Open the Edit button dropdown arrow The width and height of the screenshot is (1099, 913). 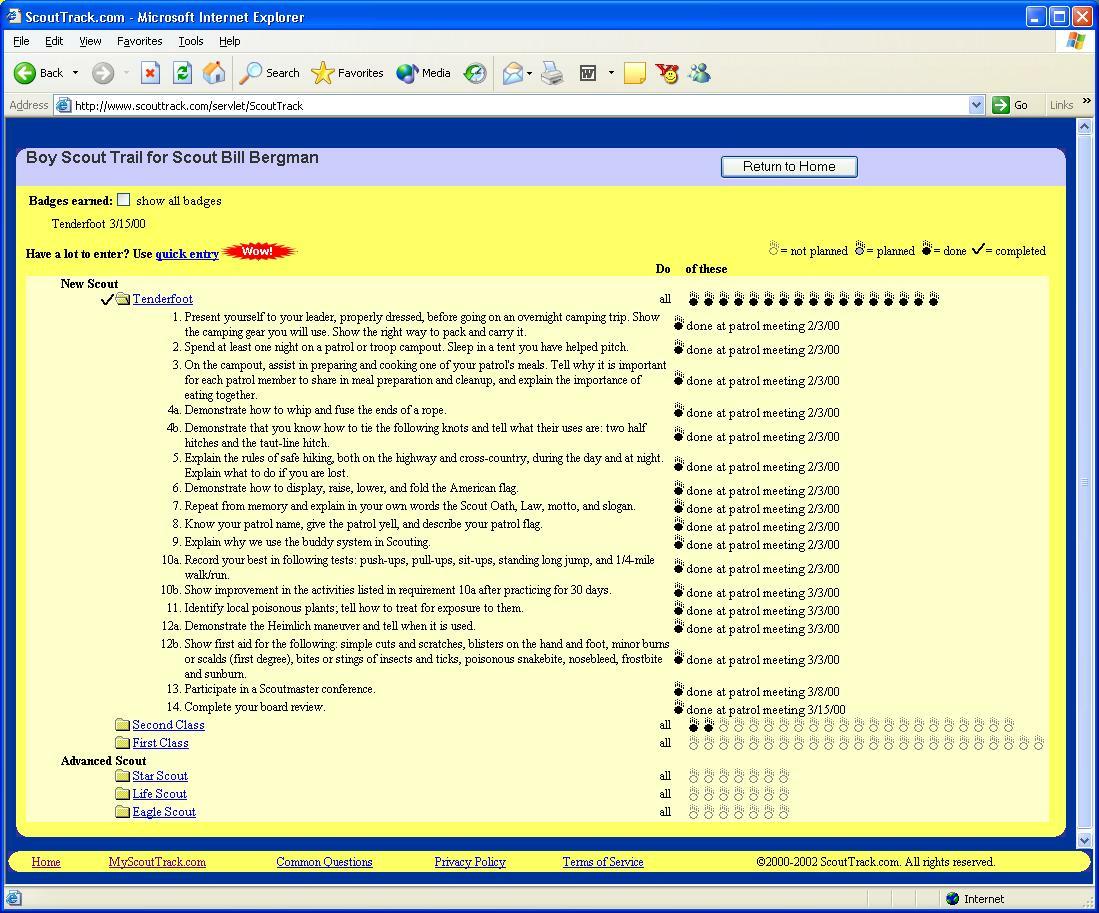coord(611,73)
